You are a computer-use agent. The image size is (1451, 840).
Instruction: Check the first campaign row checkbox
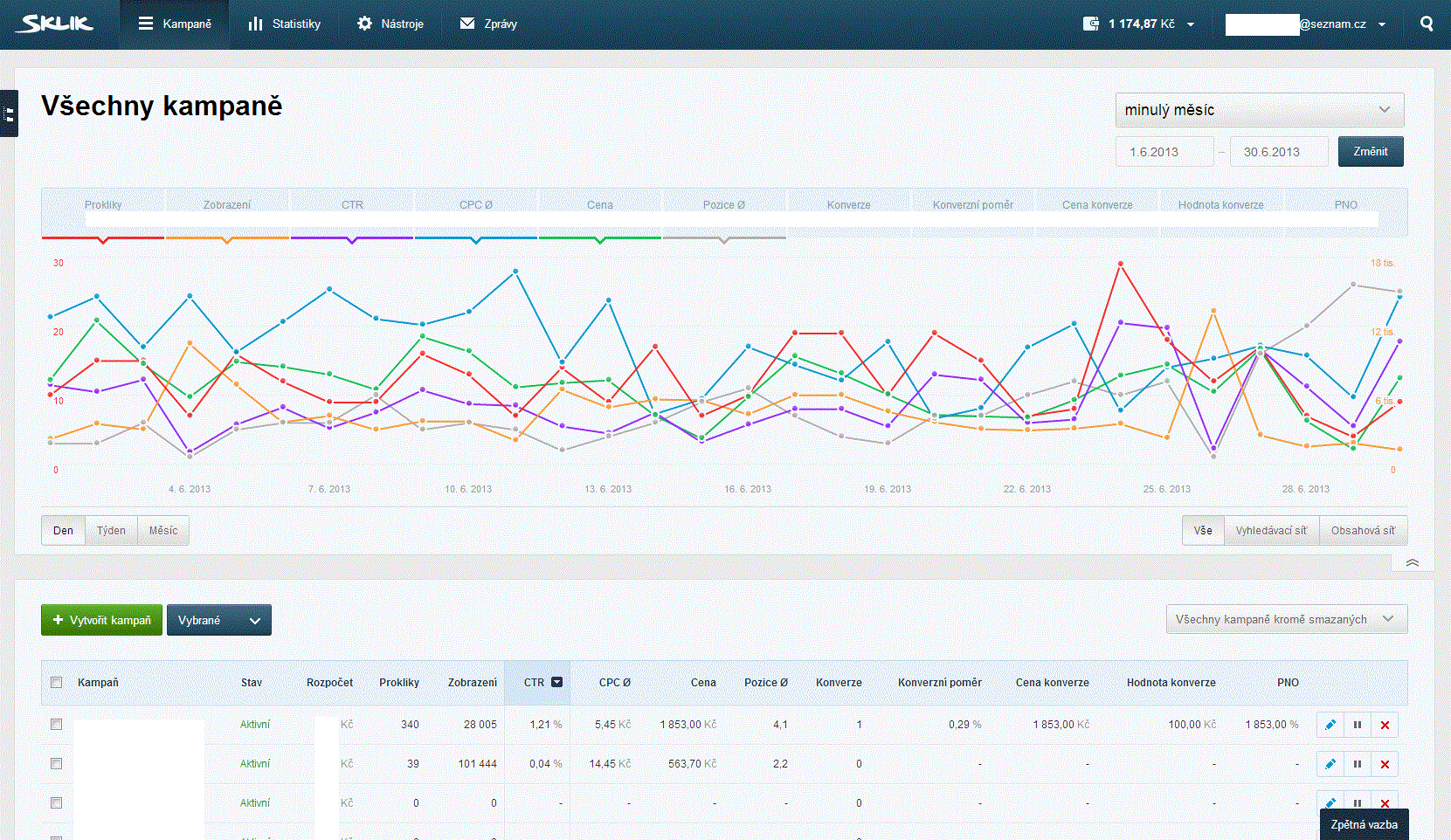point(57,725)
